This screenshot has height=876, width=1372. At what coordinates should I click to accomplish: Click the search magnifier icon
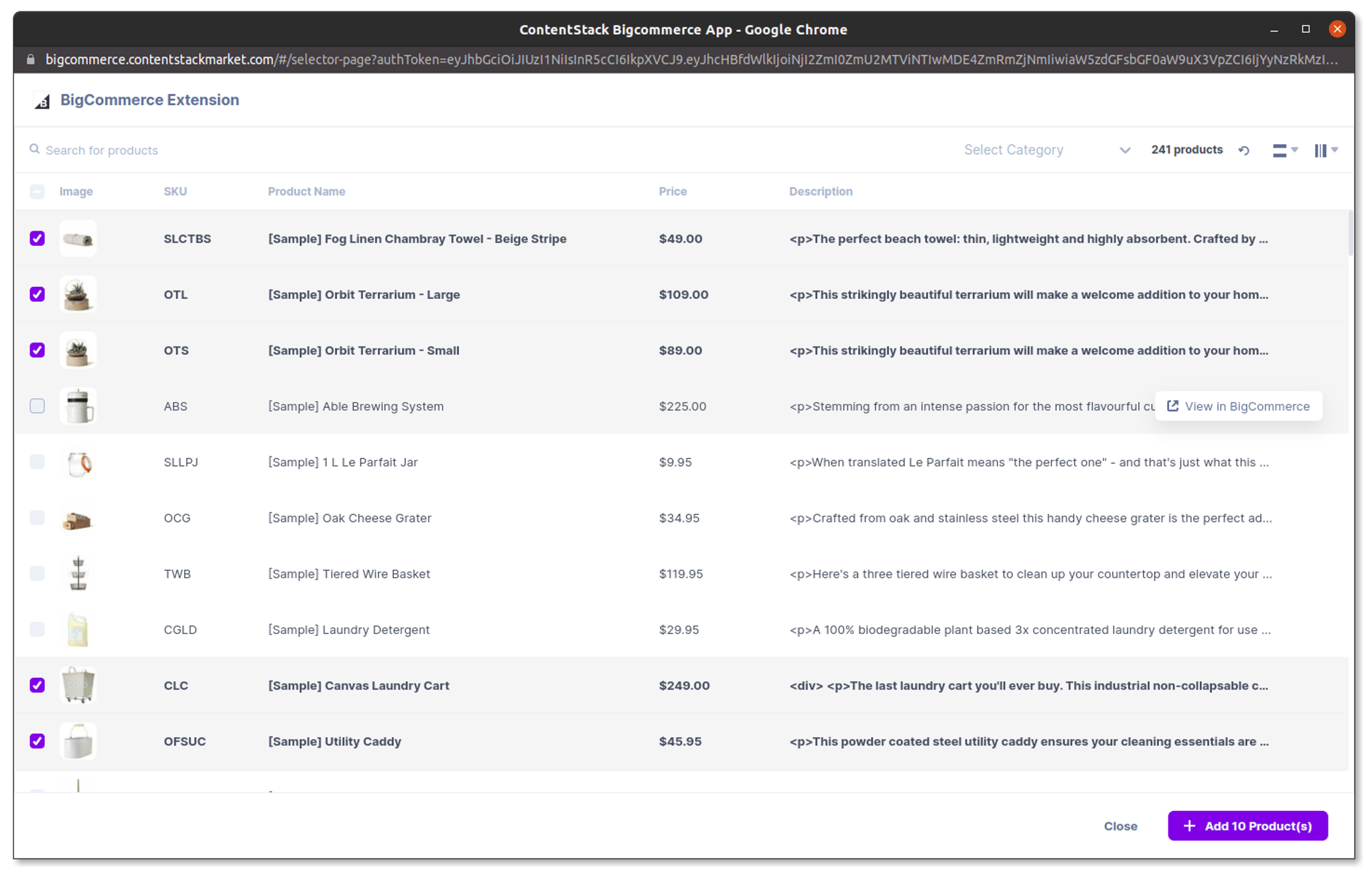34,149
